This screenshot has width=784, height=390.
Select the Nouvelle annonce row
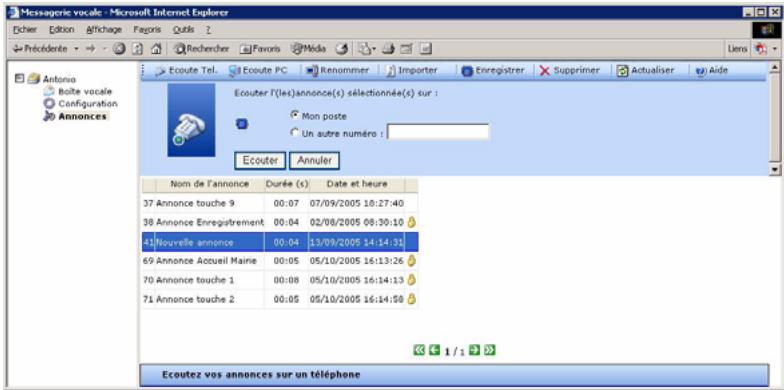tap(280, 242)
